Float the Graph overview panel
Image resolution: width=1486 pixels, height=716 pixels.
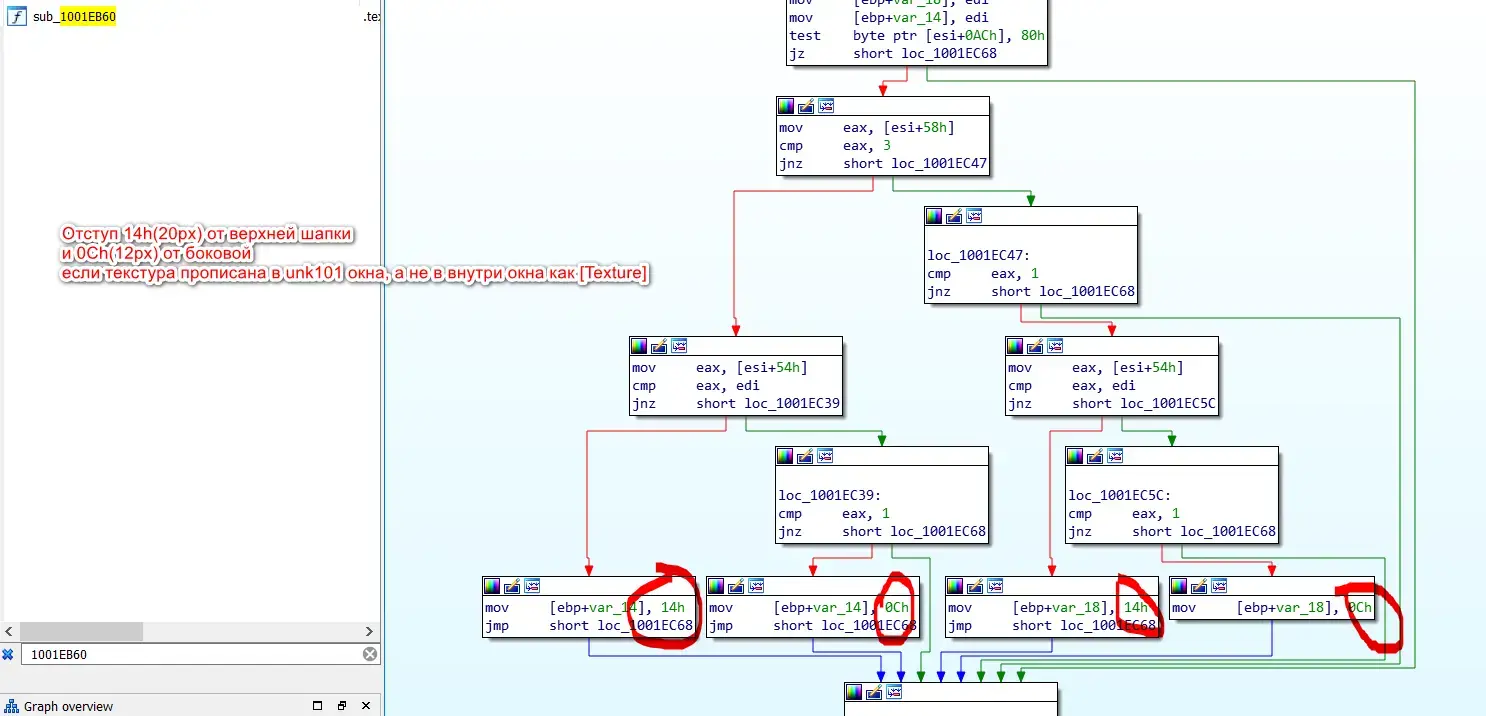[x=341, y=706]
